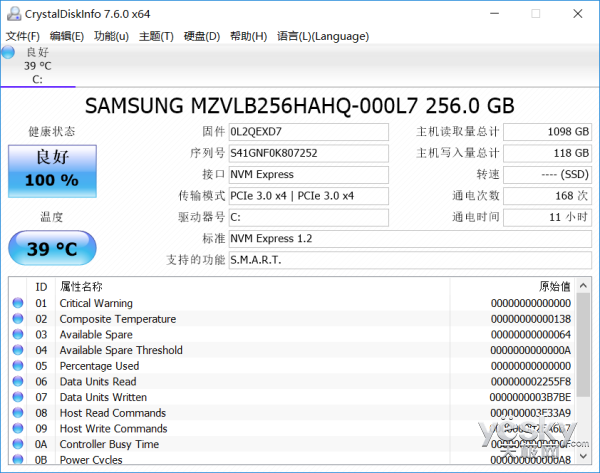
Task: Open the 功能(u) menu
Action: click(111, 36)
